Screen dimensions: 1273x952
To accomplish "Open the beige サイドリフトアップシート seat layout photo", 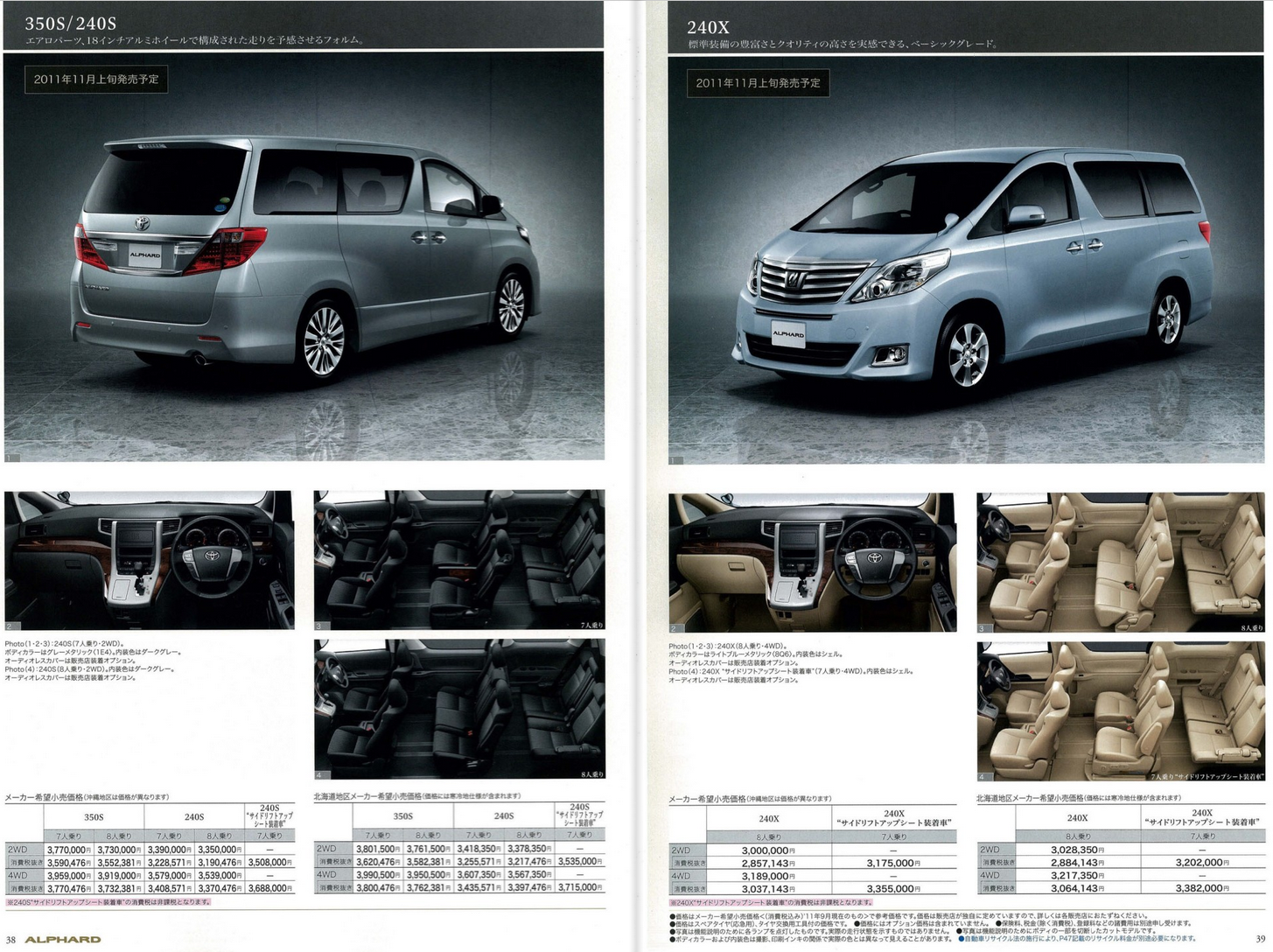I will coord(1120,711).
